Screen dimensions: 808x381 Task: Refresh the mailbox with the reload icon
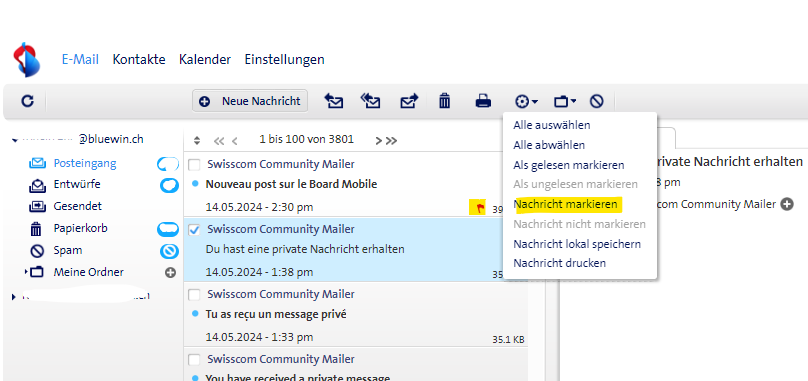coord(27,101)
